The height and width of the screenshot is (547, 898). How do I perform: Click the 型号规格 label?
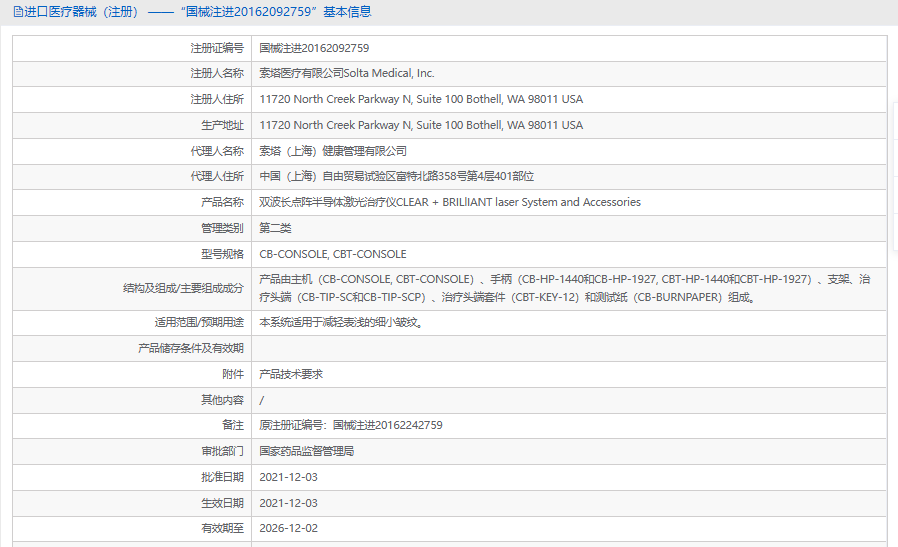click(222, 254)
